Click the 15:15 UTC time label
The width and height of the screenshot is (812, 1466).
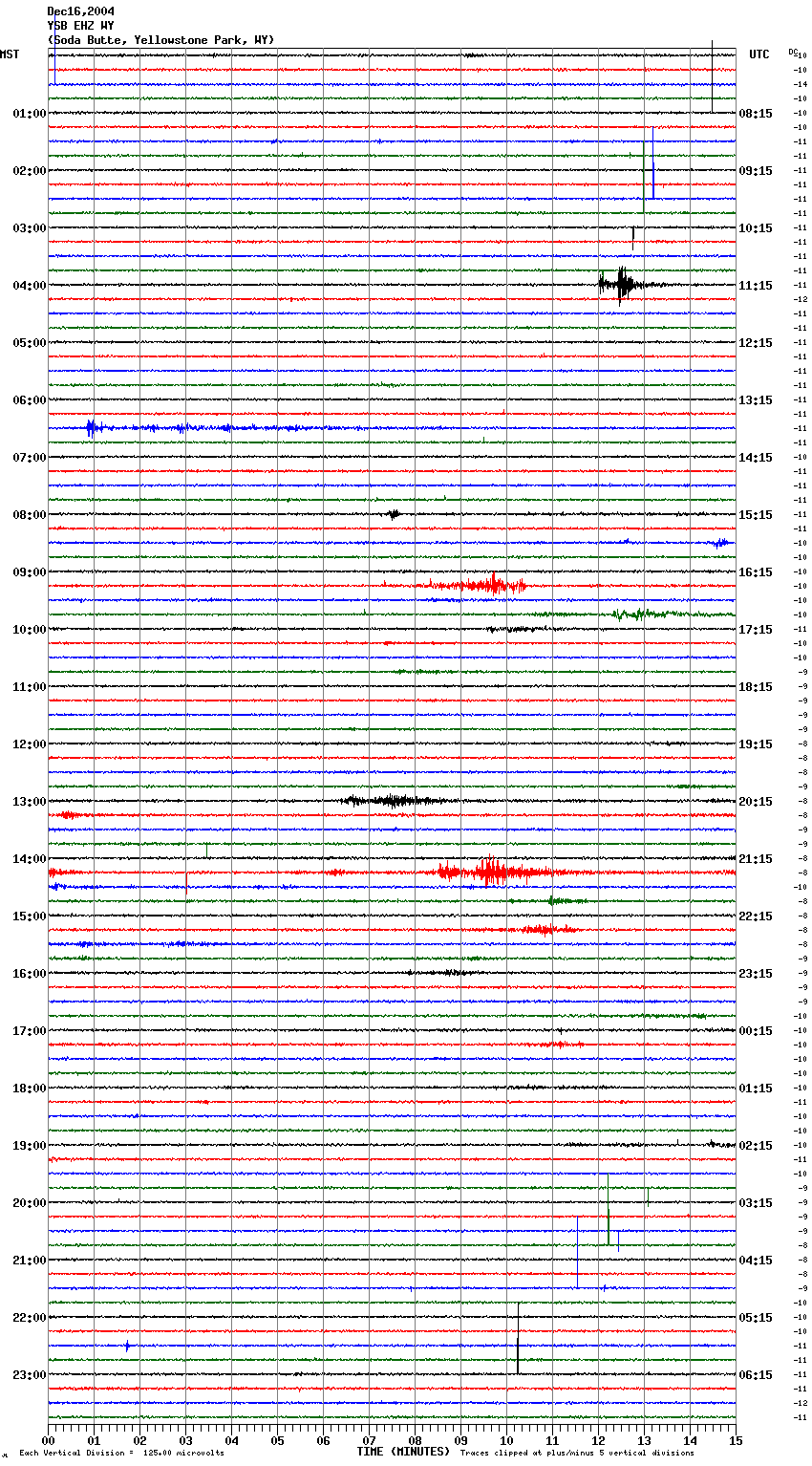point(756,515)
